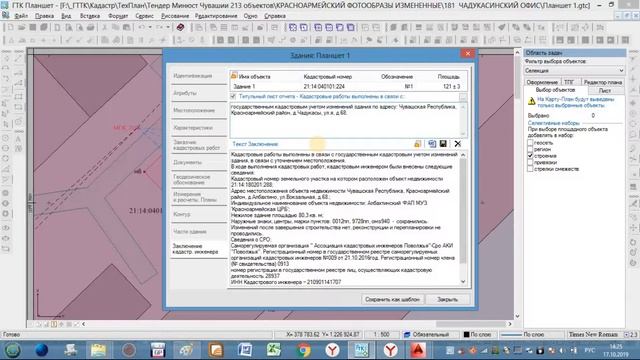The width and height of the screenshot is (640, 360).
Task: Open the Сервис menu
Action: (x=144, y=16)
